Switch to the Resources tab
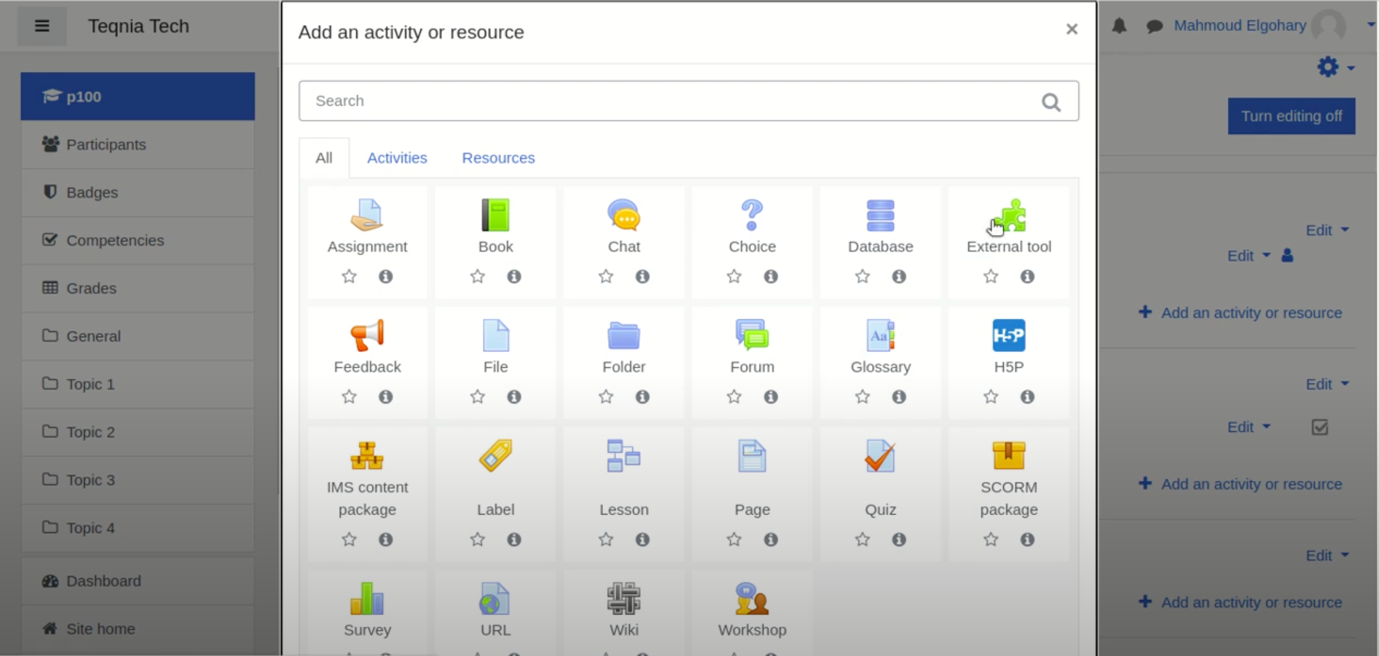 click(498, 158)
